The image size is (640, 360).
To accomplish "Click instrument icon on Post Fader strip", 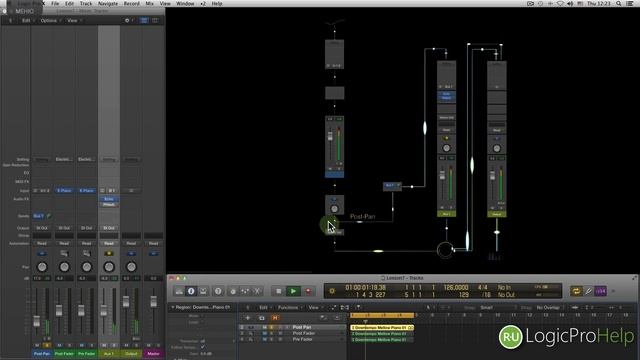I will click(x=64, y=253).
